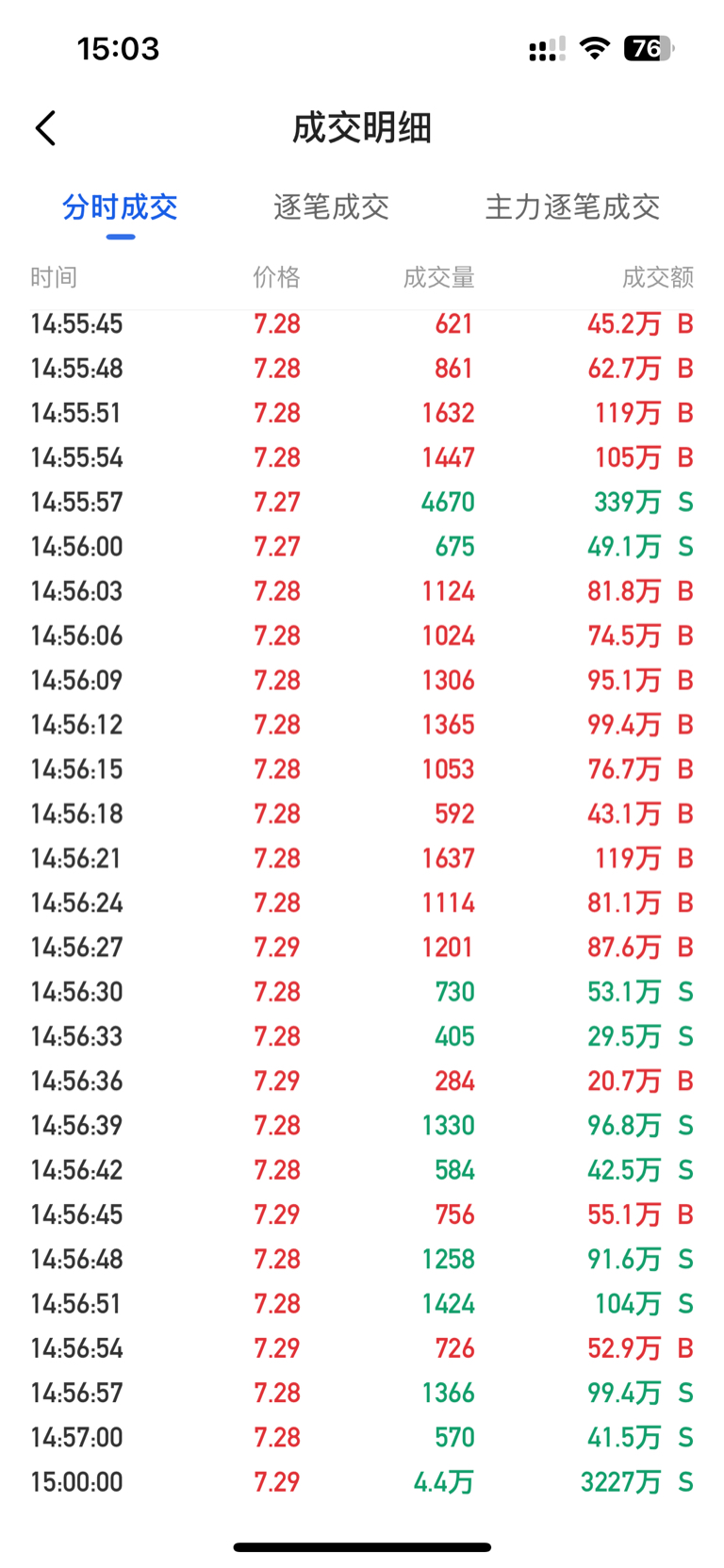This screenshot has height=1568, width=724.
Task: Tap the cellular signal icon
Action: 547,49
